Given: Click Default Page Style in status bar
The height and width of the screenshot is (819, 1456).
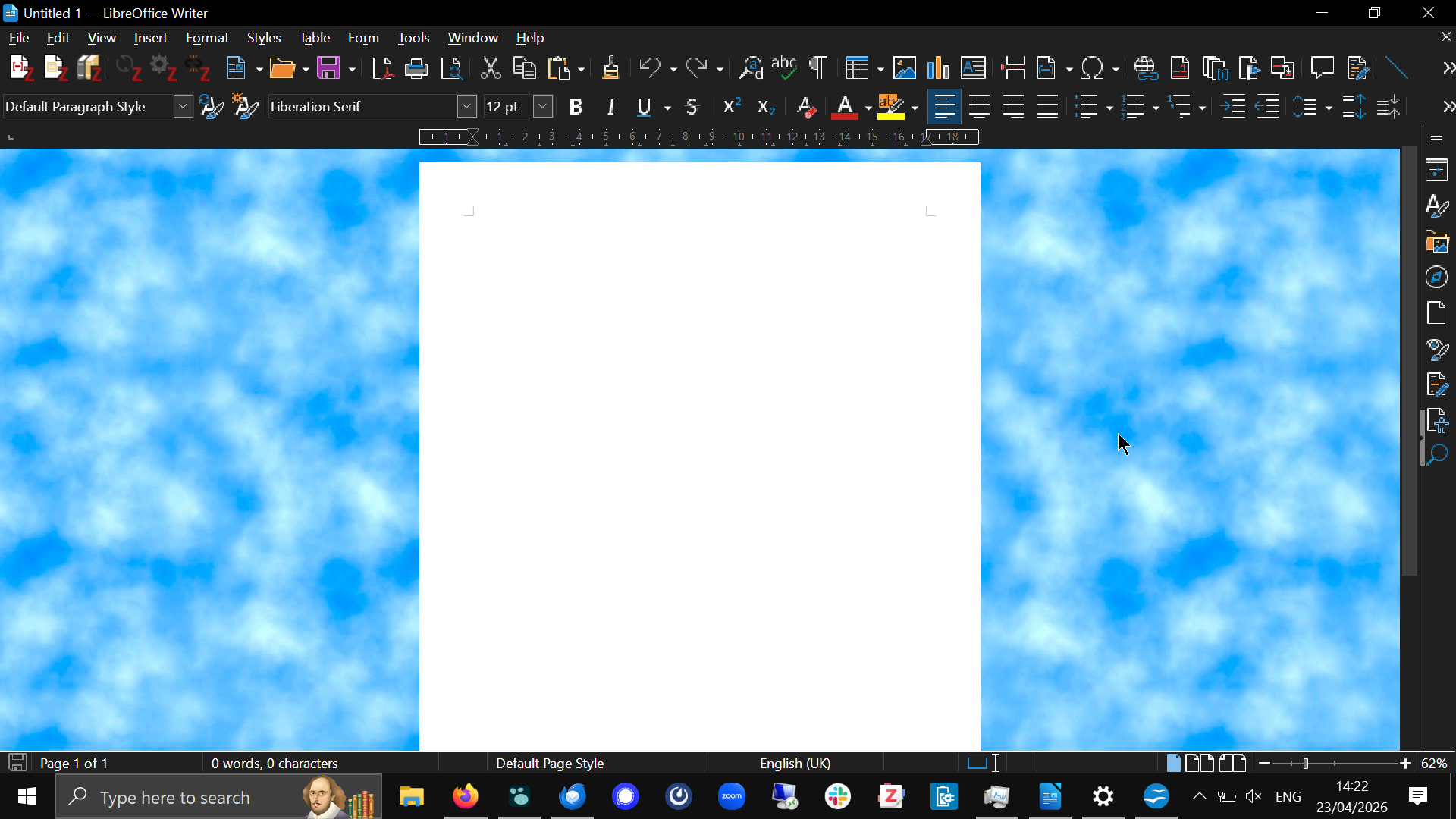Looking at the screenshot, I should click(550, 763).
